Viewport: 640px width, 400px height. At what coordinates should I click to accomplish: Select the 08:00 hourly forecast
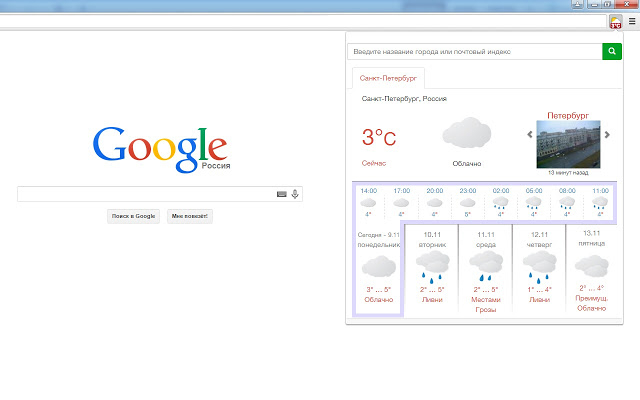[567, 202]
